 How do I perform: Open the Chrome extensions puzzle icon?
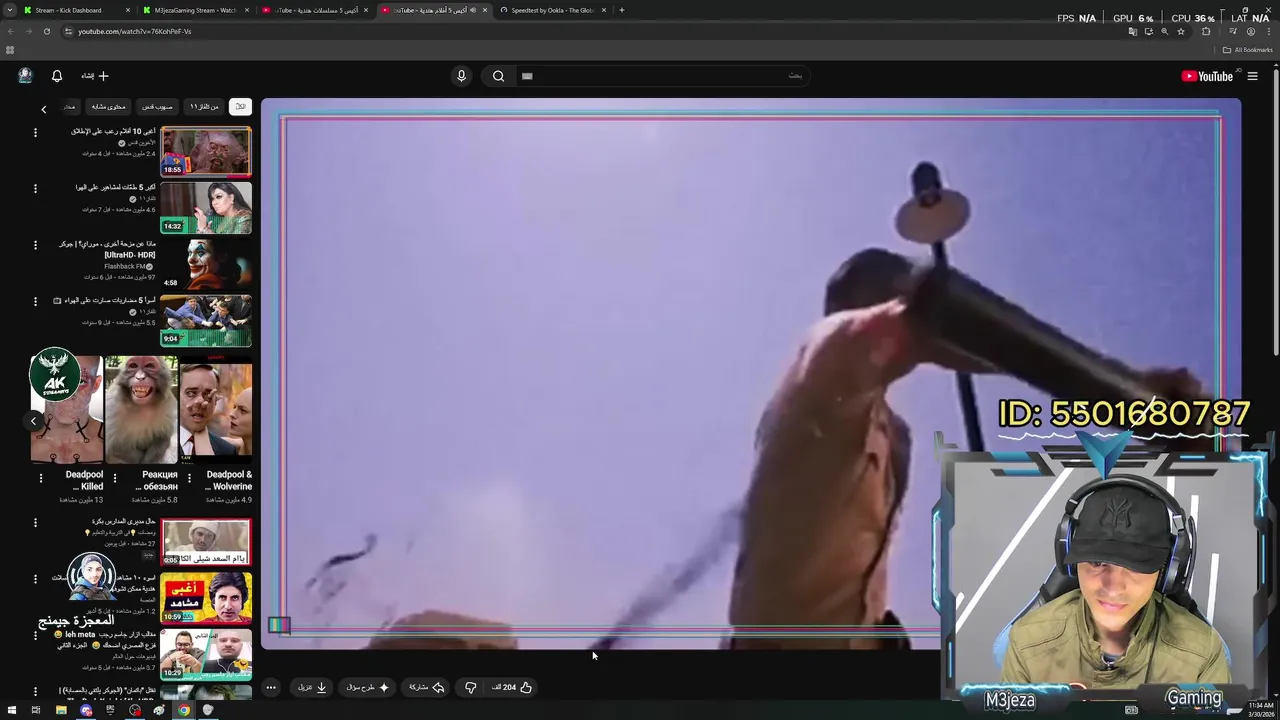1206,31
